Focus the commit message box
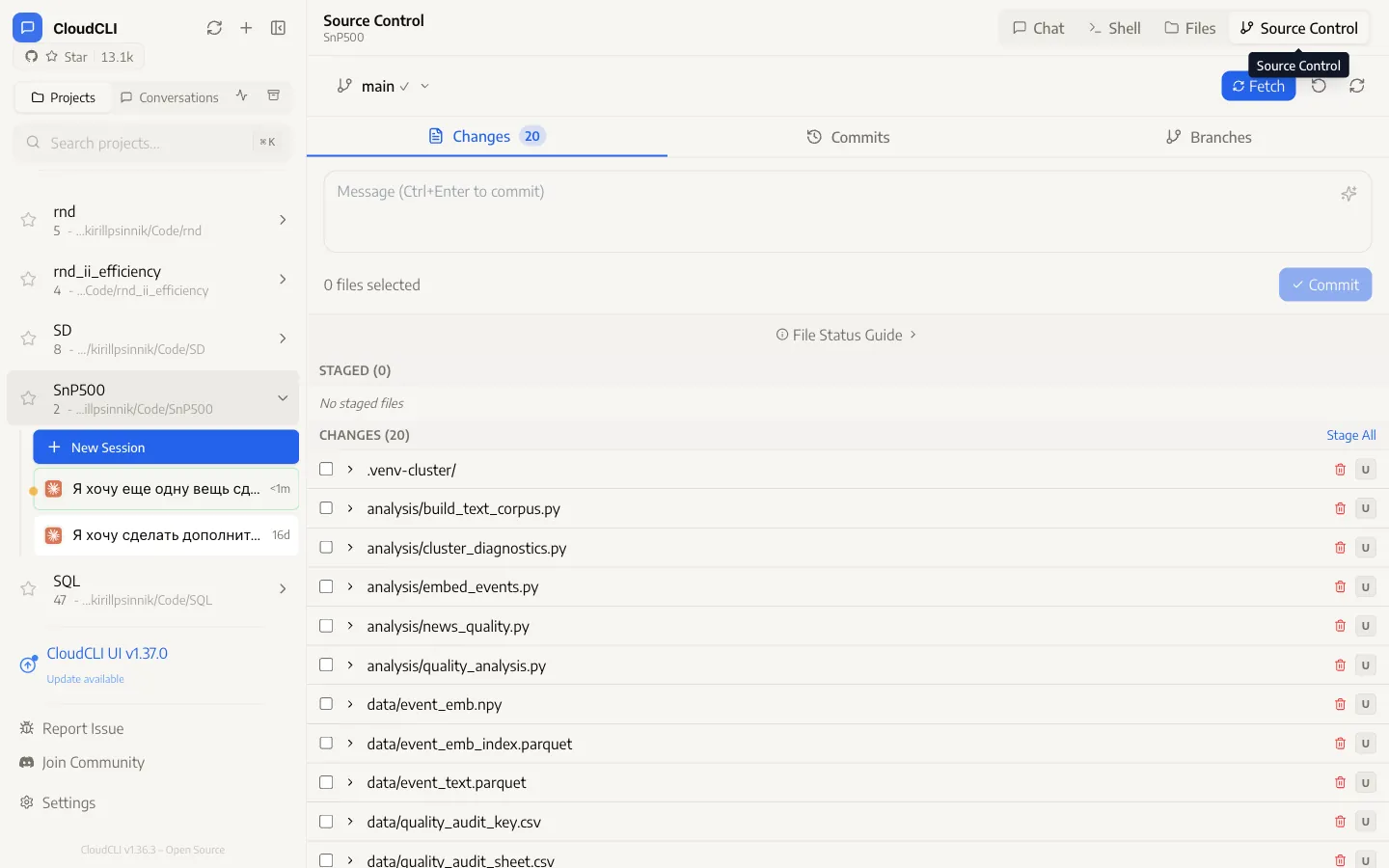The width and height of the screenshot is (1389, 868). (x=847, y=212)
